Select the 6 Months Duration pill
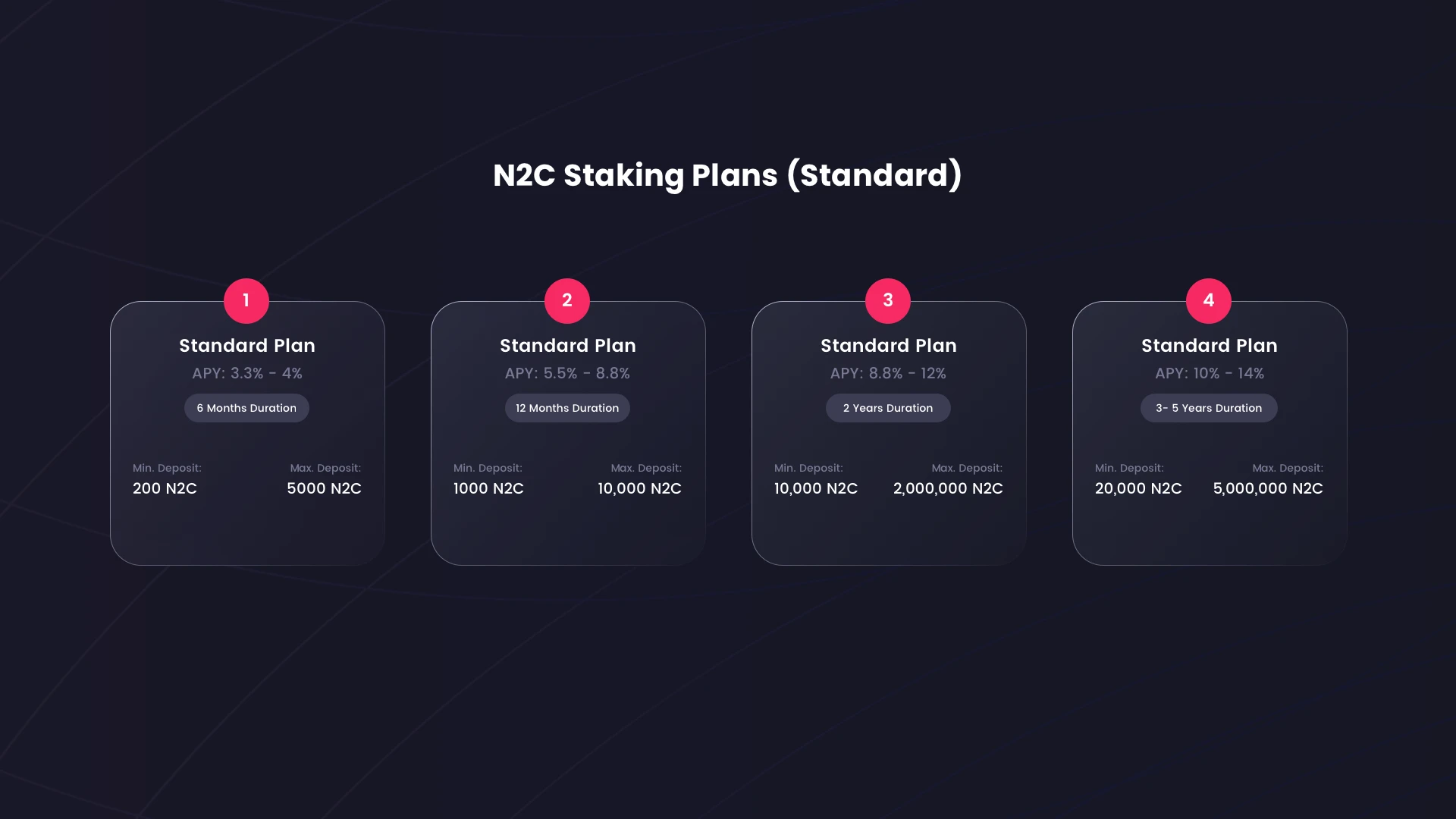Viewport: 1456px width, 819px height. (246, 408)
